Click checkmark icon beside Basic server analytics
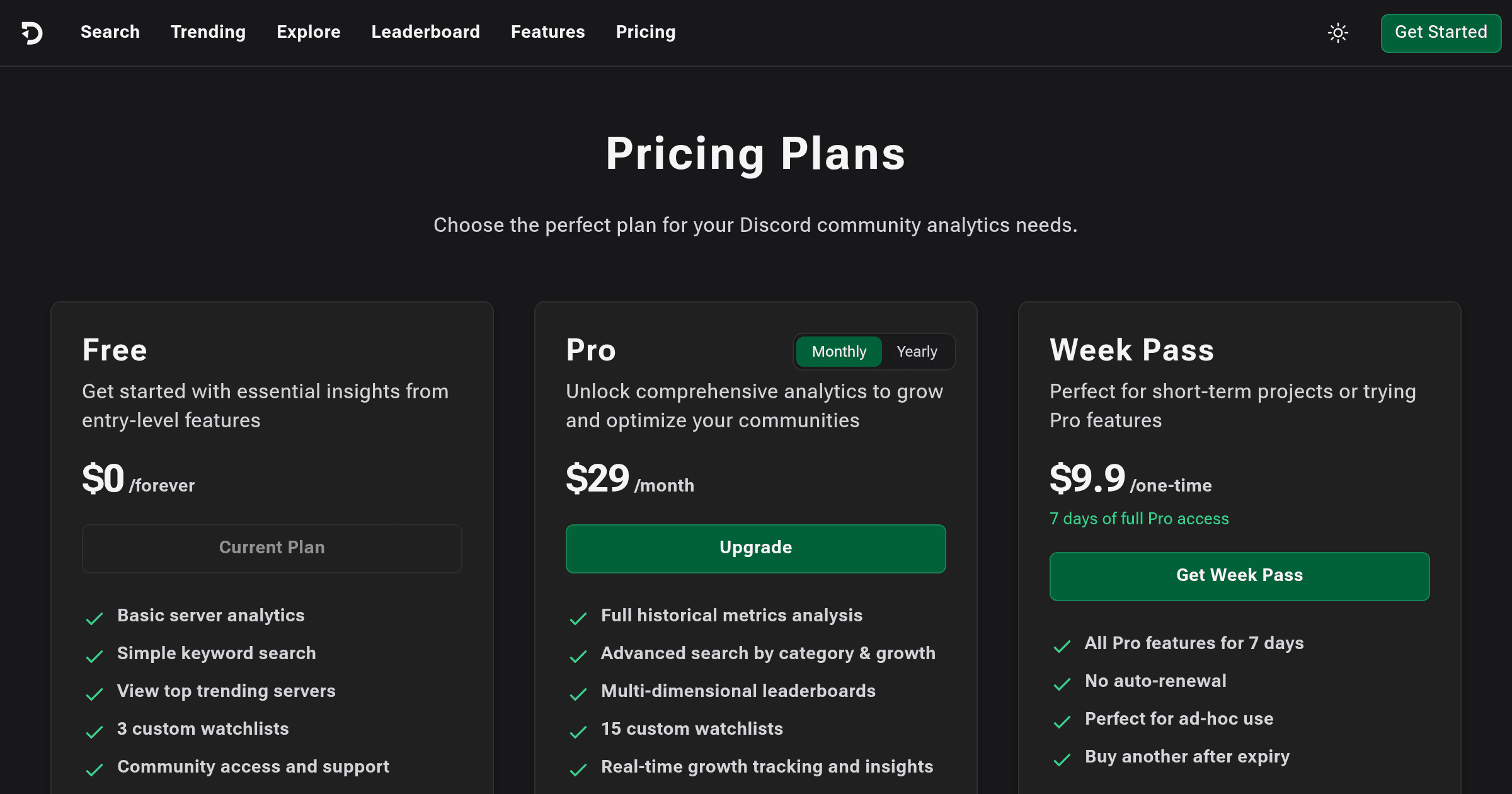Screen dimensions: 1512x794 pos(94,618)
